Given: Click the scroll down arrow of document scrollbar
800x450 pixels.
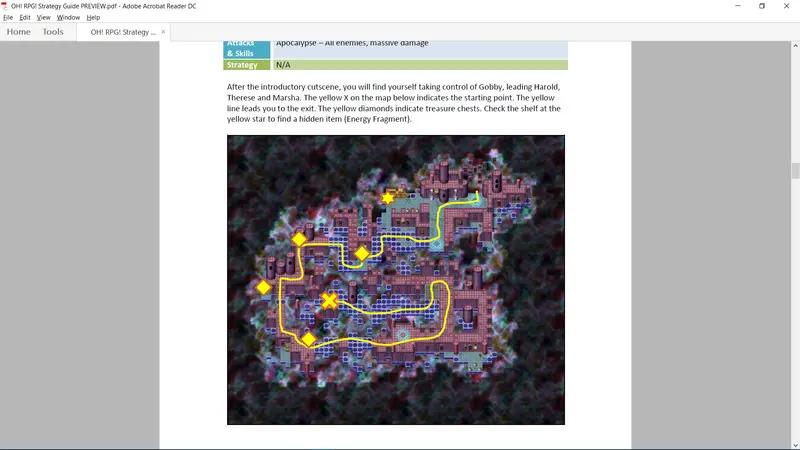Looking at the screenshot, I should [x=795, y=445].
